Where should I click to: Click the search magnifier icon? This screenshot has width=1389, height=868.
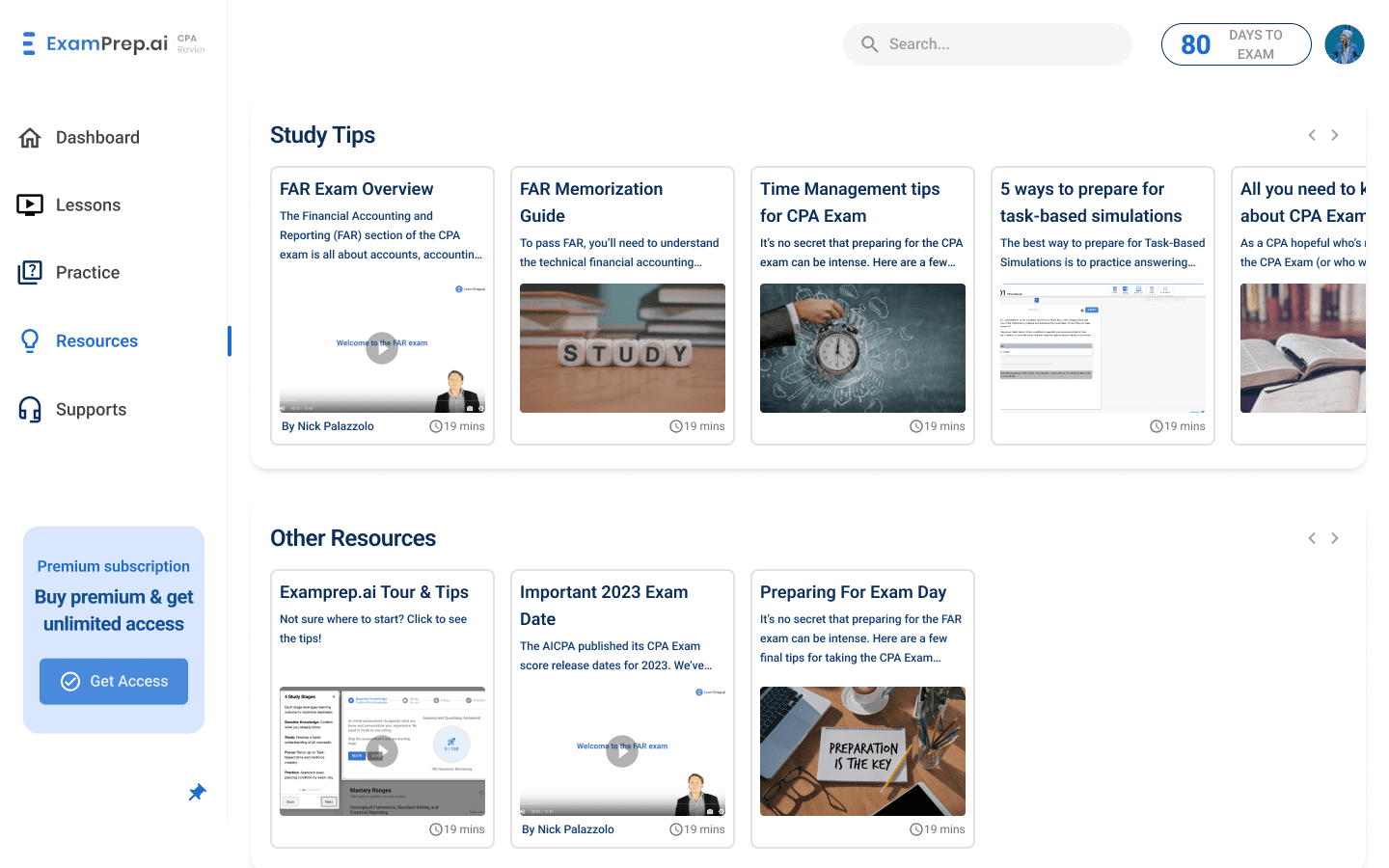[x=870, y=44]
